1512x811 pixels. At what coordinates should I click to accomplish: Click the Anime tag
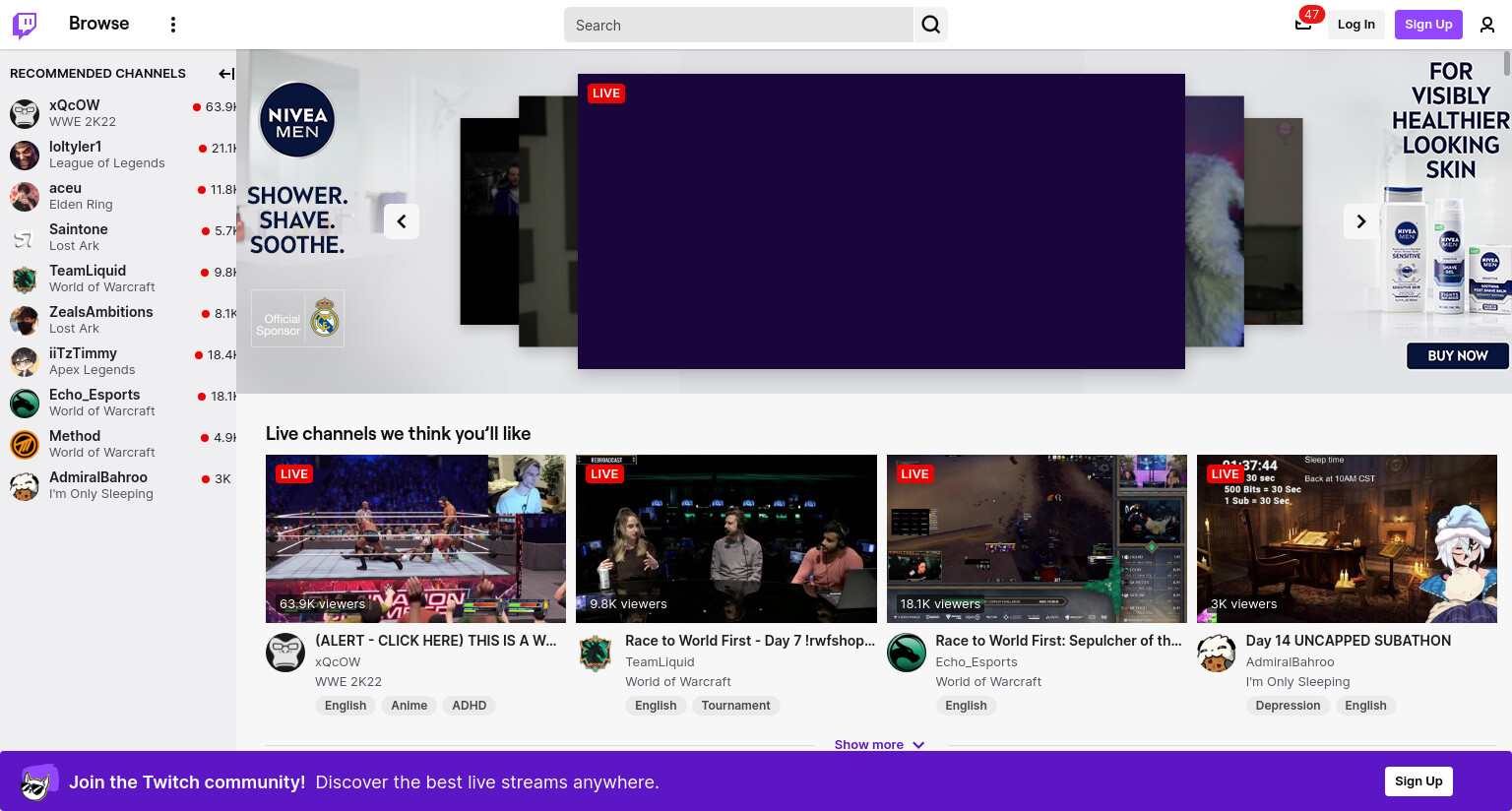409,706
